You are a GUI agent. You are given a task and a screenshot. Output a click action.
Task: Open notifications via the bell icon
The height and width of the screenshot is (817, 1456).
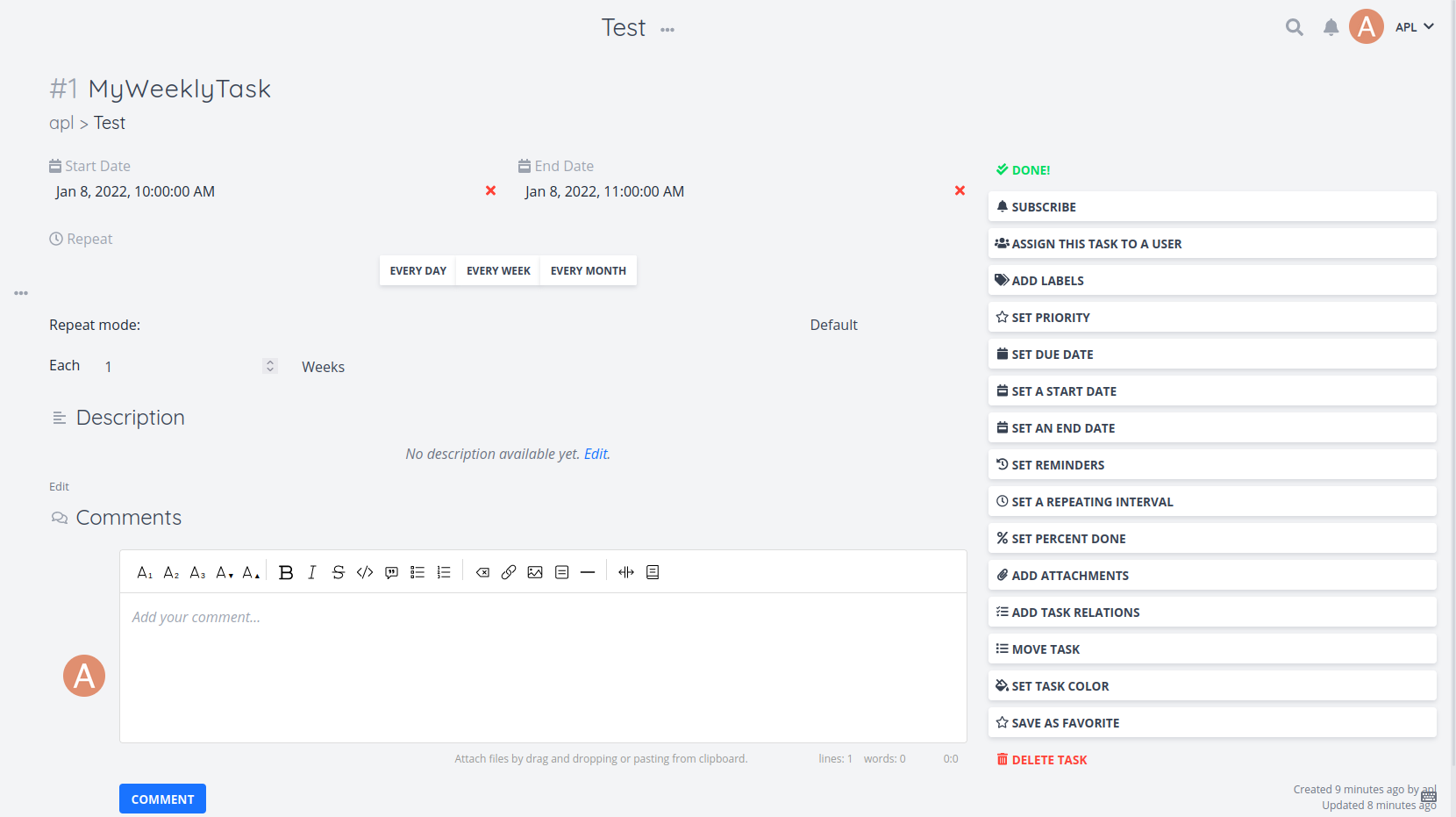click(1331, 27)
